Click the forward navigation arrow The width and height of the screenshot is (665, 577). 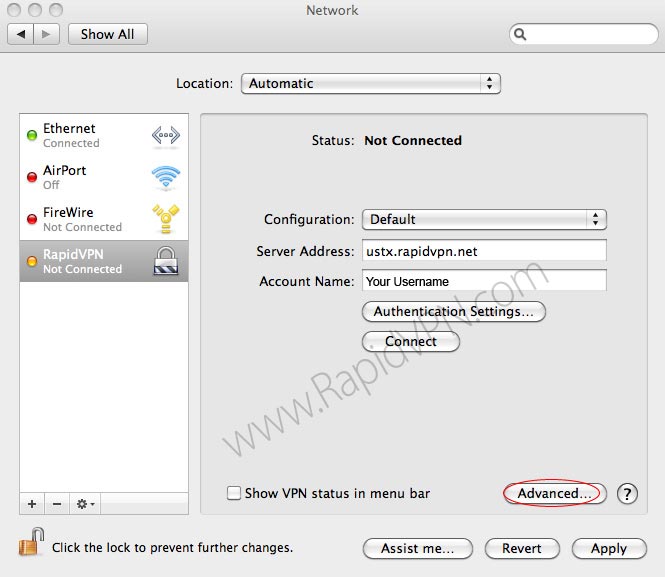46,34
